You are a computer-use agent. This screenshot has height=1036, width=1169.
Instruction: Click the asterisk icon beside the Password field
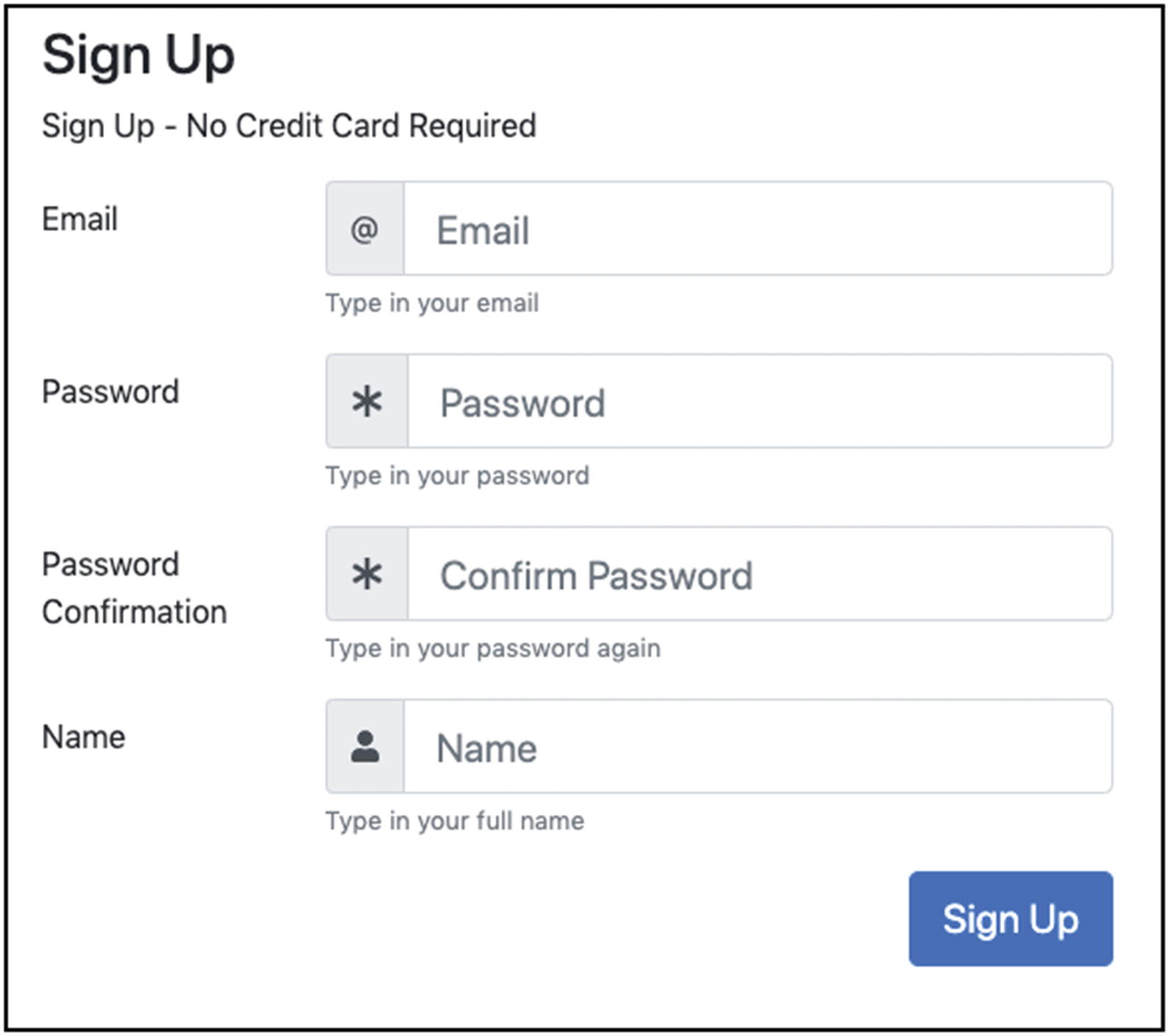coord(367,402)
